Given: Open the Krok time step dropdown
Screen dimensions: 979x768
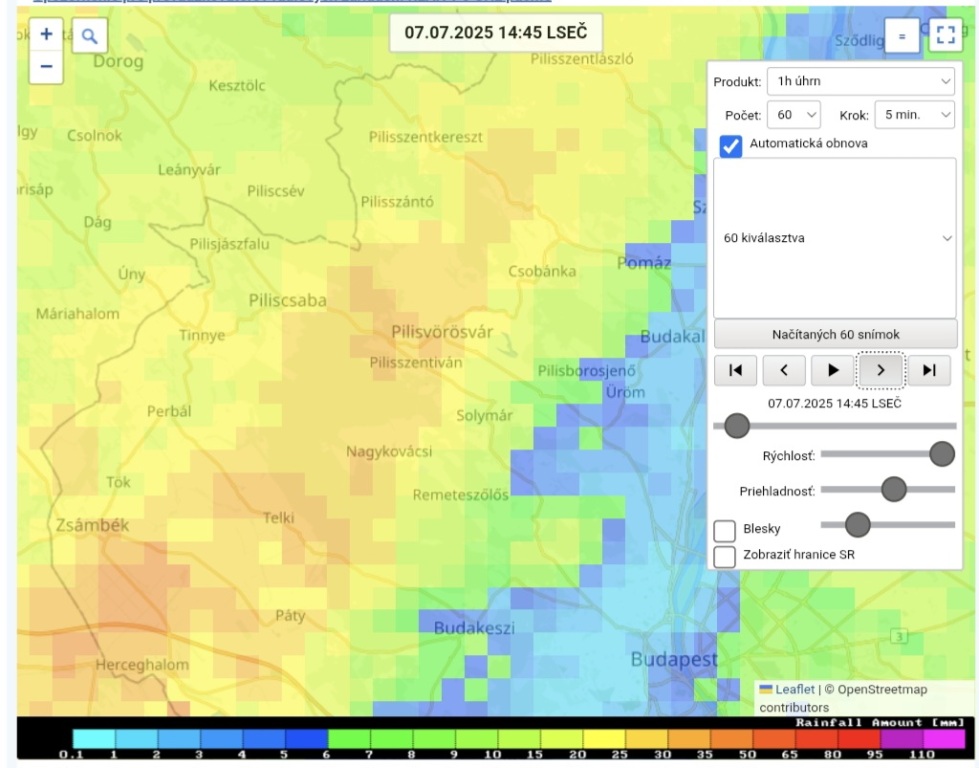Looking at the screenshot, I should [915, 115].
